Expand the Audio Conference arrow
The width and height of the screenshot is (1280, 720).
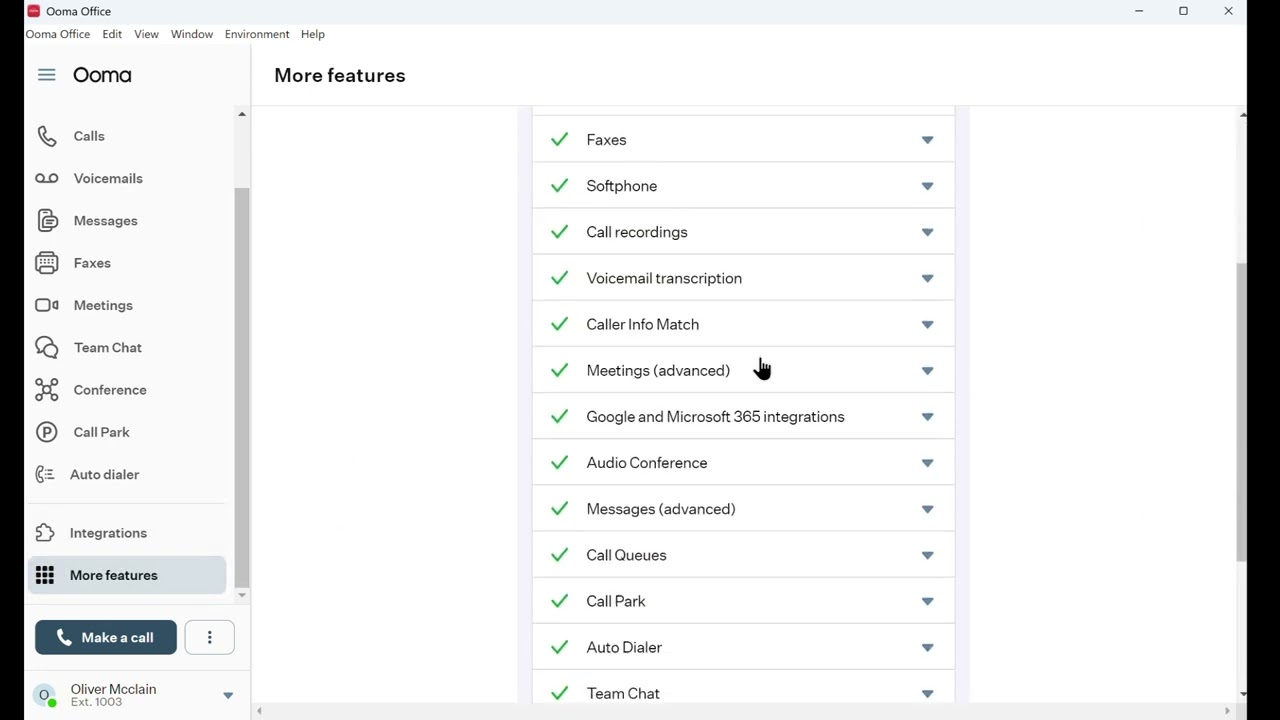coord(927,463)
